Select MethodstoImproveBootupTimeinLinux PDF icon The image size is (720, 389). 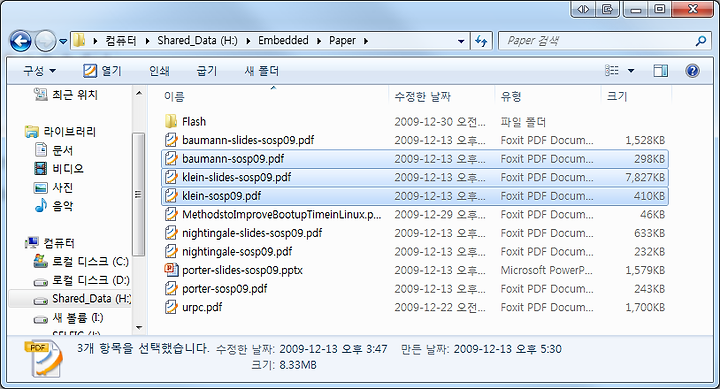[x=171, y=214]
